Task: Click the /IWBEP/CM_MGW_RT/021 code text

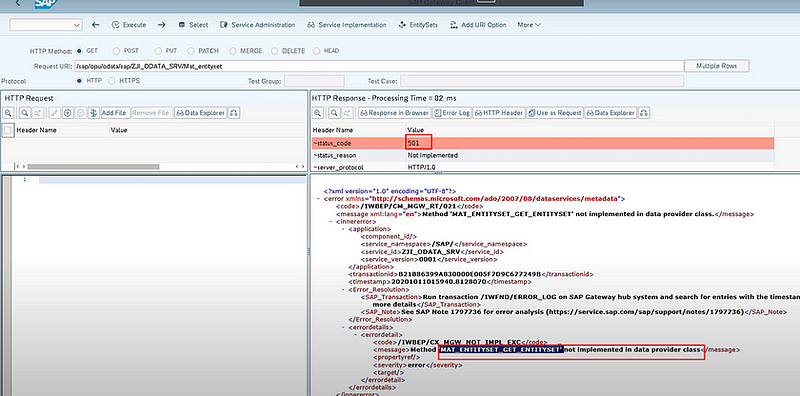Action: click(408, 206)
